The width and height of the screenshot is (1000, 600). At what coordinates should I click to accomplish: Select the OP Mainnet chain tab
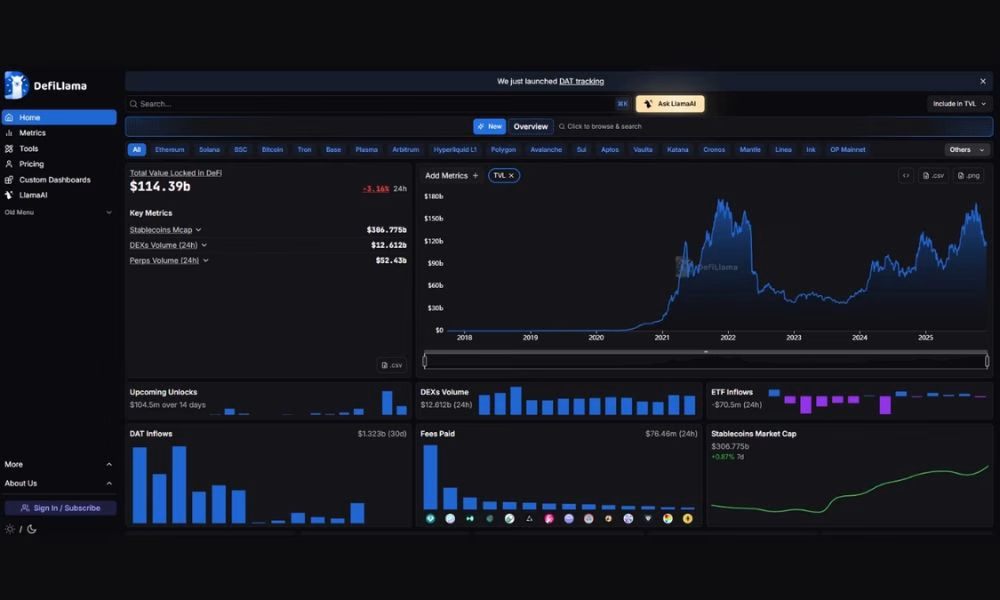(x=848, y=150)
